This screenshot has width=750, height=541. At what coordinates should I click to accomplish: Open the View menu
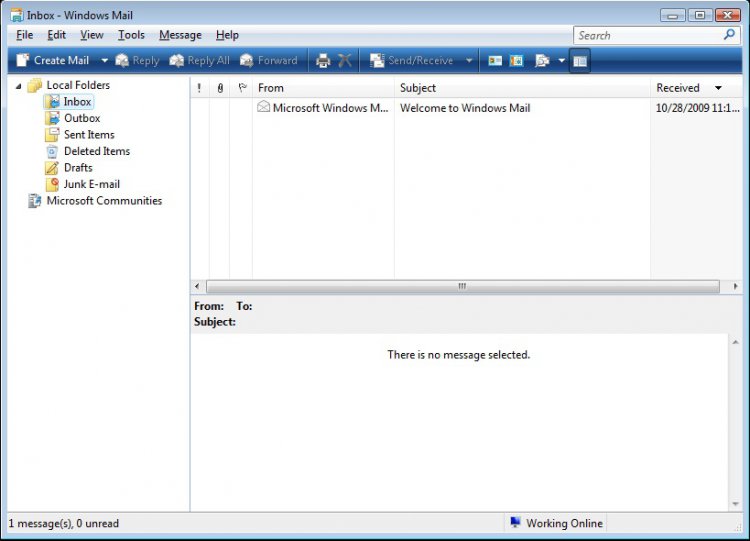pyautogui.click(x=91, y=35)
